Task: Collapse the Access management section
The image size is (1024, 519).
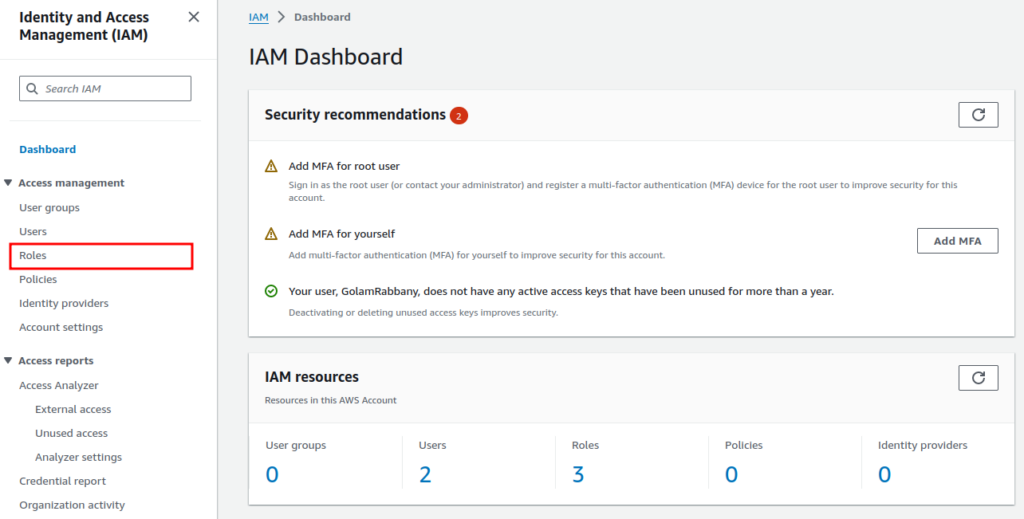Action: (8, 183)
